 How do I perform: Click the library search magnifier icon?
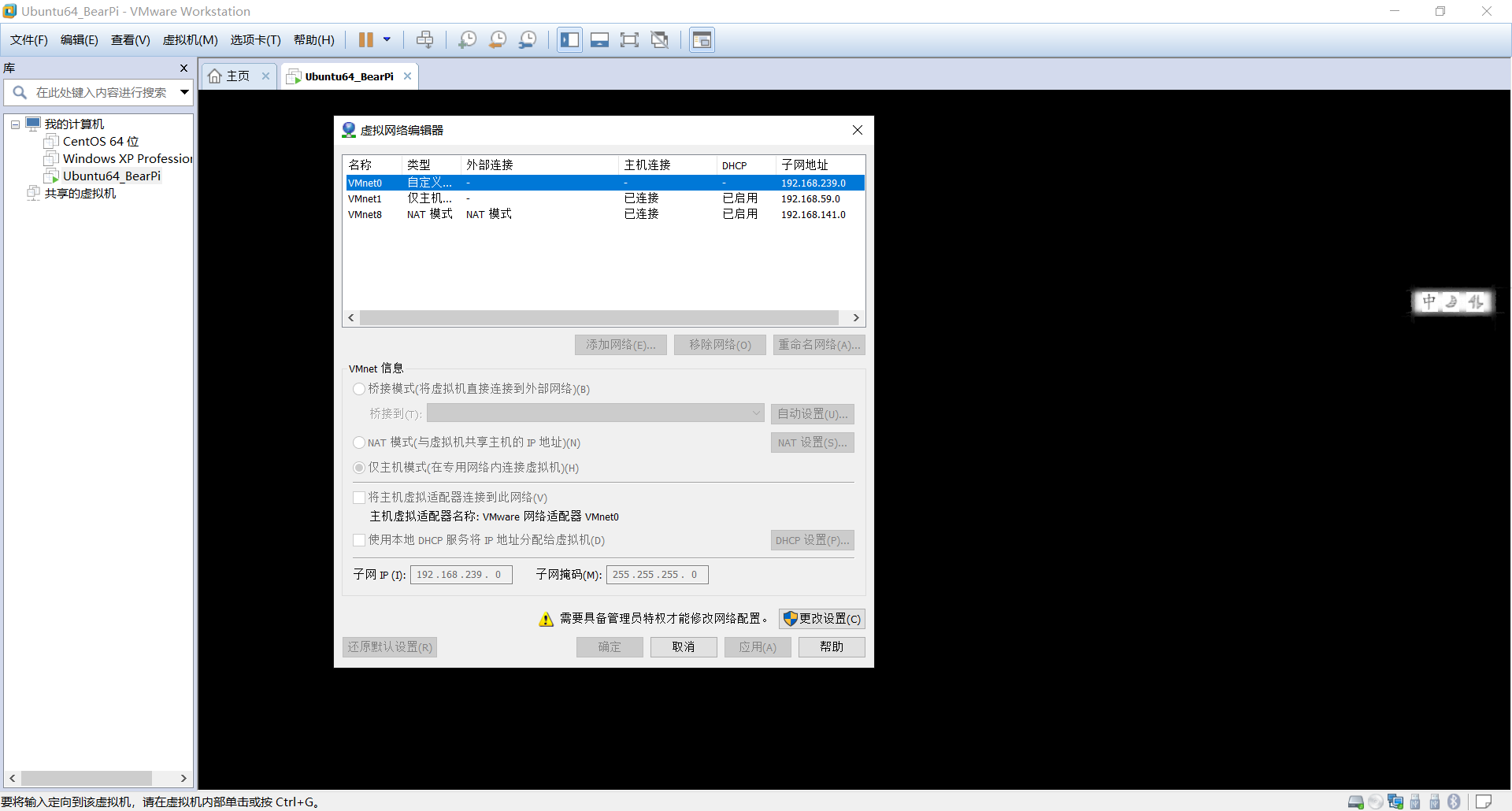pyautogui.click(x=20, y=92)
